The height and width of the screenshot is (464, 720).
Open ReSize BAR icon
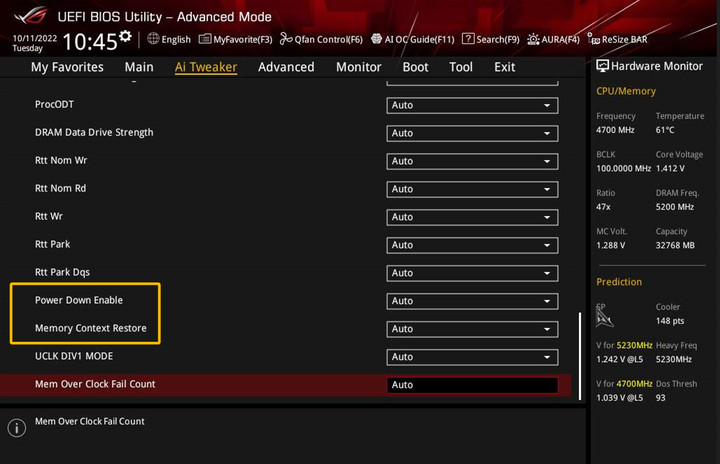(x=594, y=40)
